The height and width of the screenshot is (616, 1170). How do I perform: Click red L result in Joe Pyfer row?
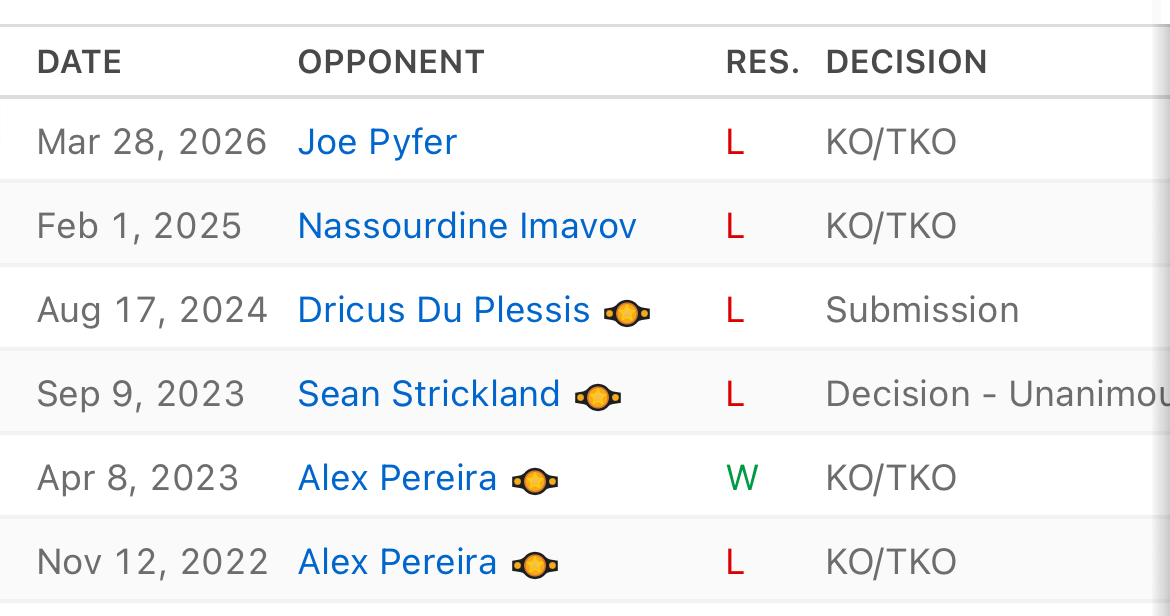(x=735, y=142)
